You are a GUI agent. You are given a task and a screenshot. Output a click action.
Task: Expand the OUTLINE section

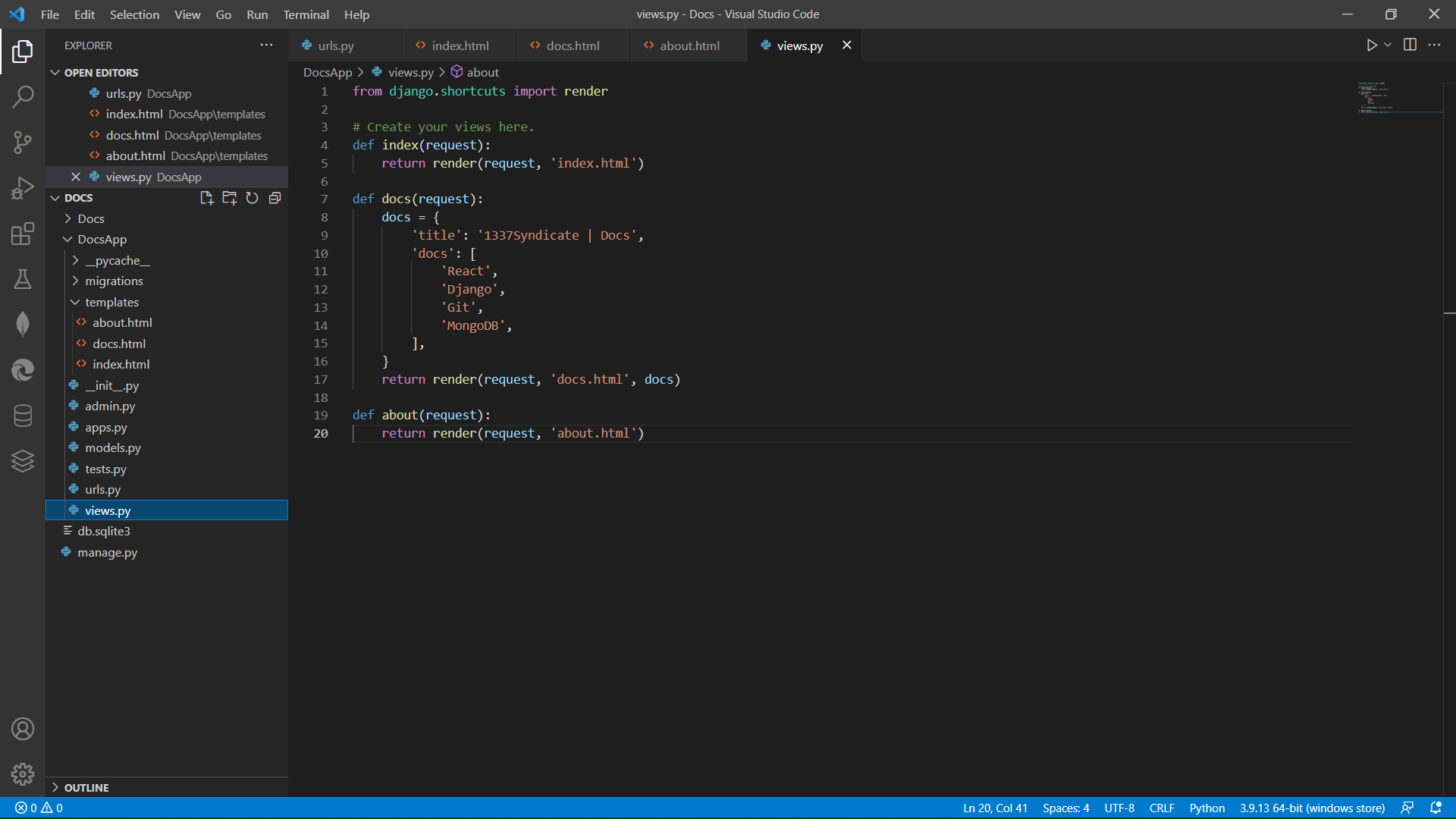[x=86, y=787]
